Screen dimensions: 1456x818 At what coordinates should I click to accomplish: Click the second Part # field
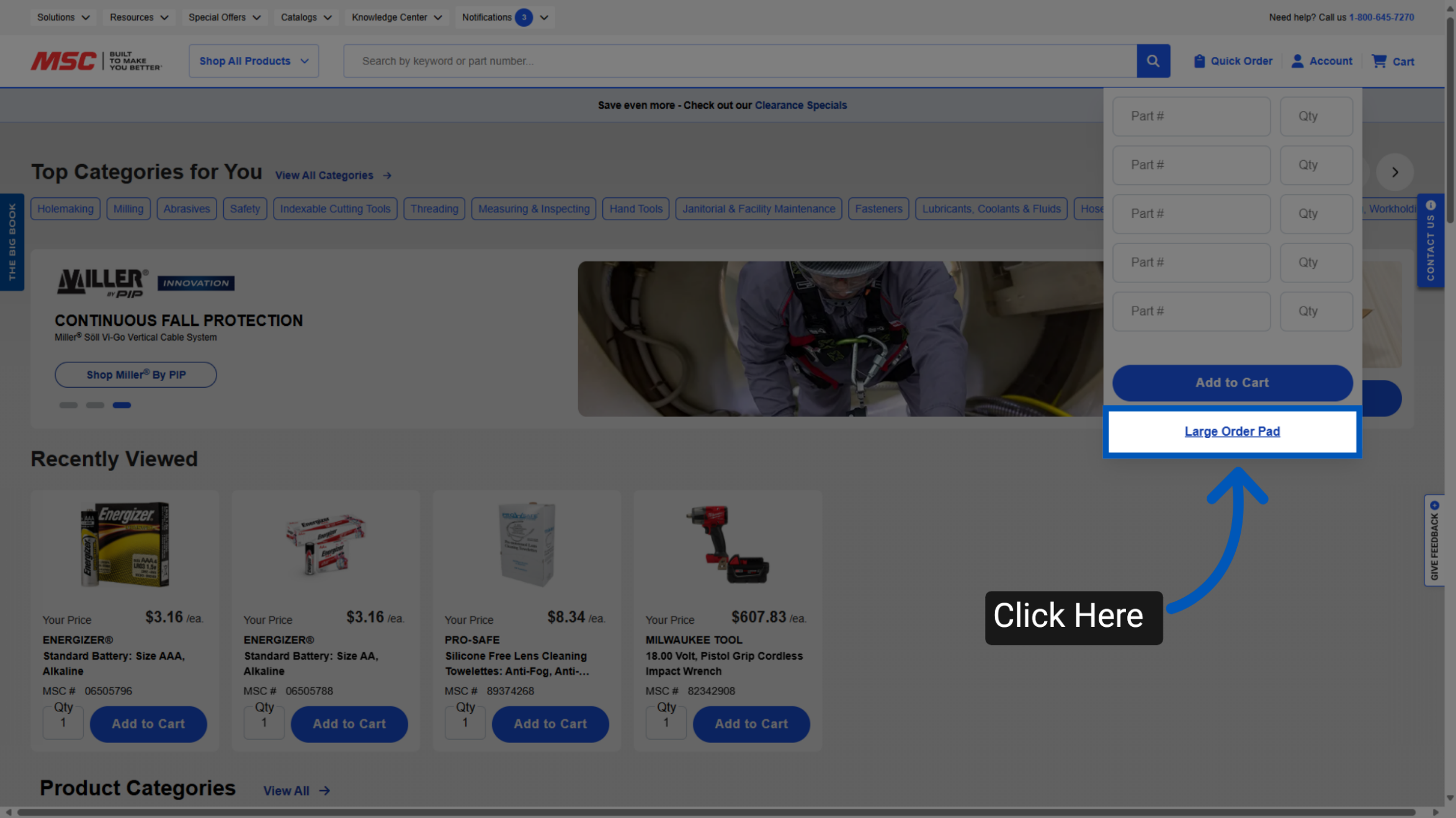point(1191,165)
